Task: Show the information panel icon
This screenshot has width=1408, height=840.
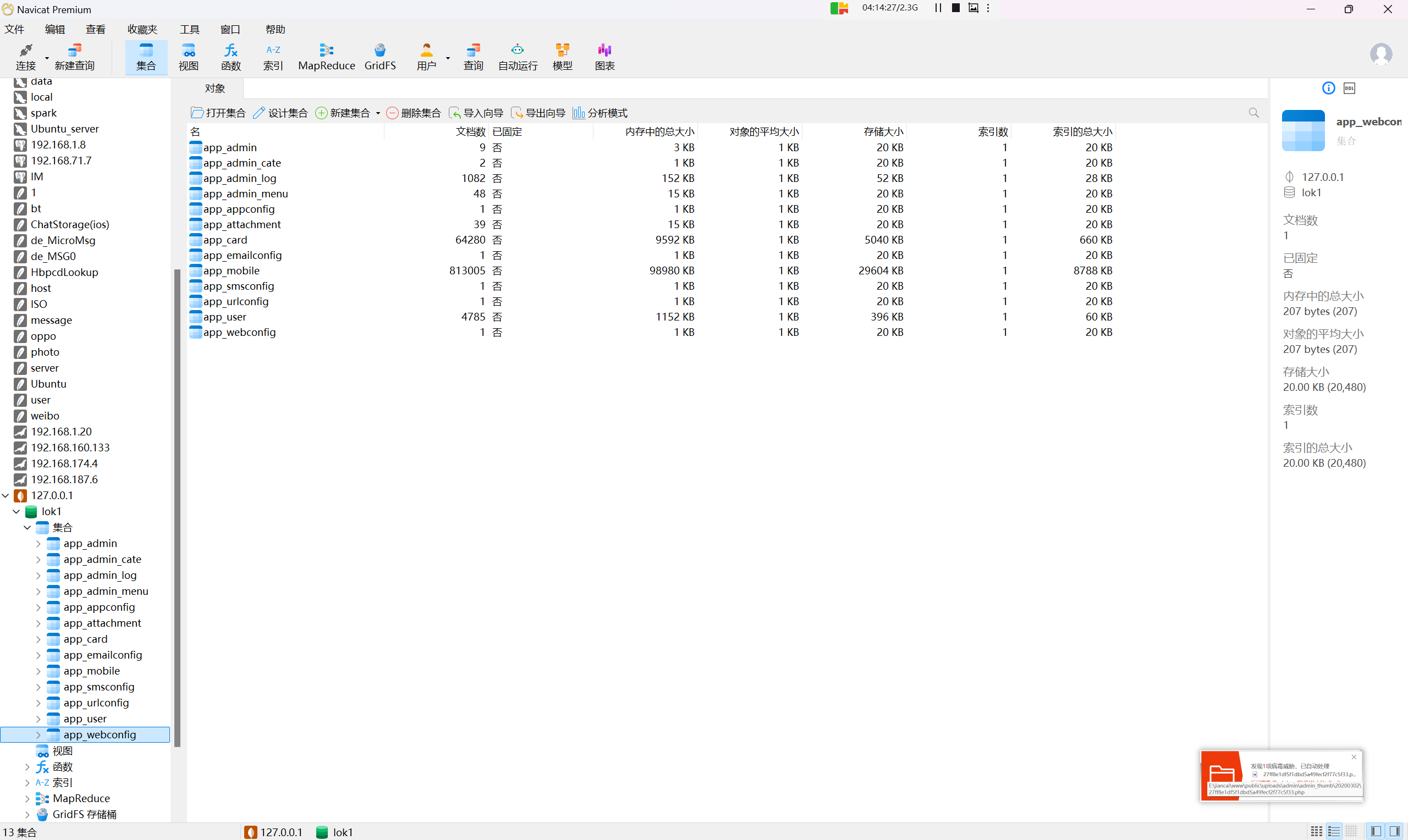Action: tap(1329, 88)
